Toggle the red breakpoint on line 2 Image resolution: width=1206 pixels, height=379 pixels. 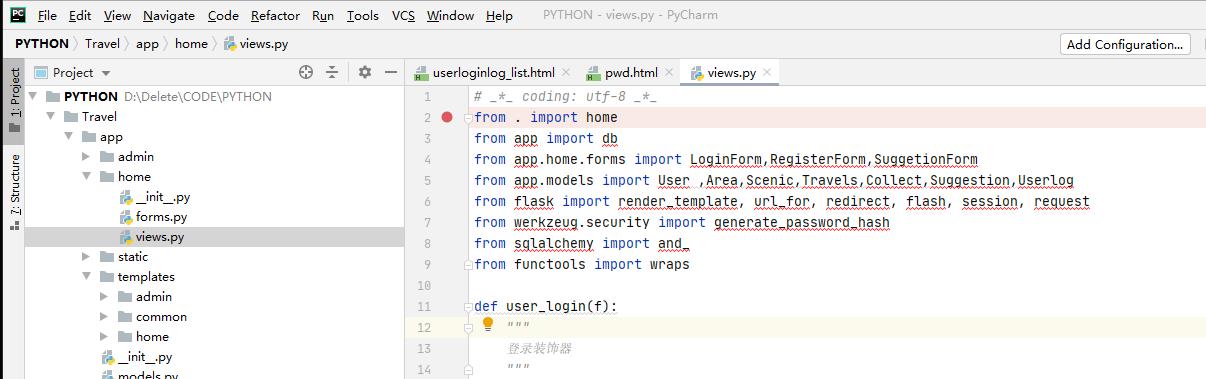click(x=447, y=117)
